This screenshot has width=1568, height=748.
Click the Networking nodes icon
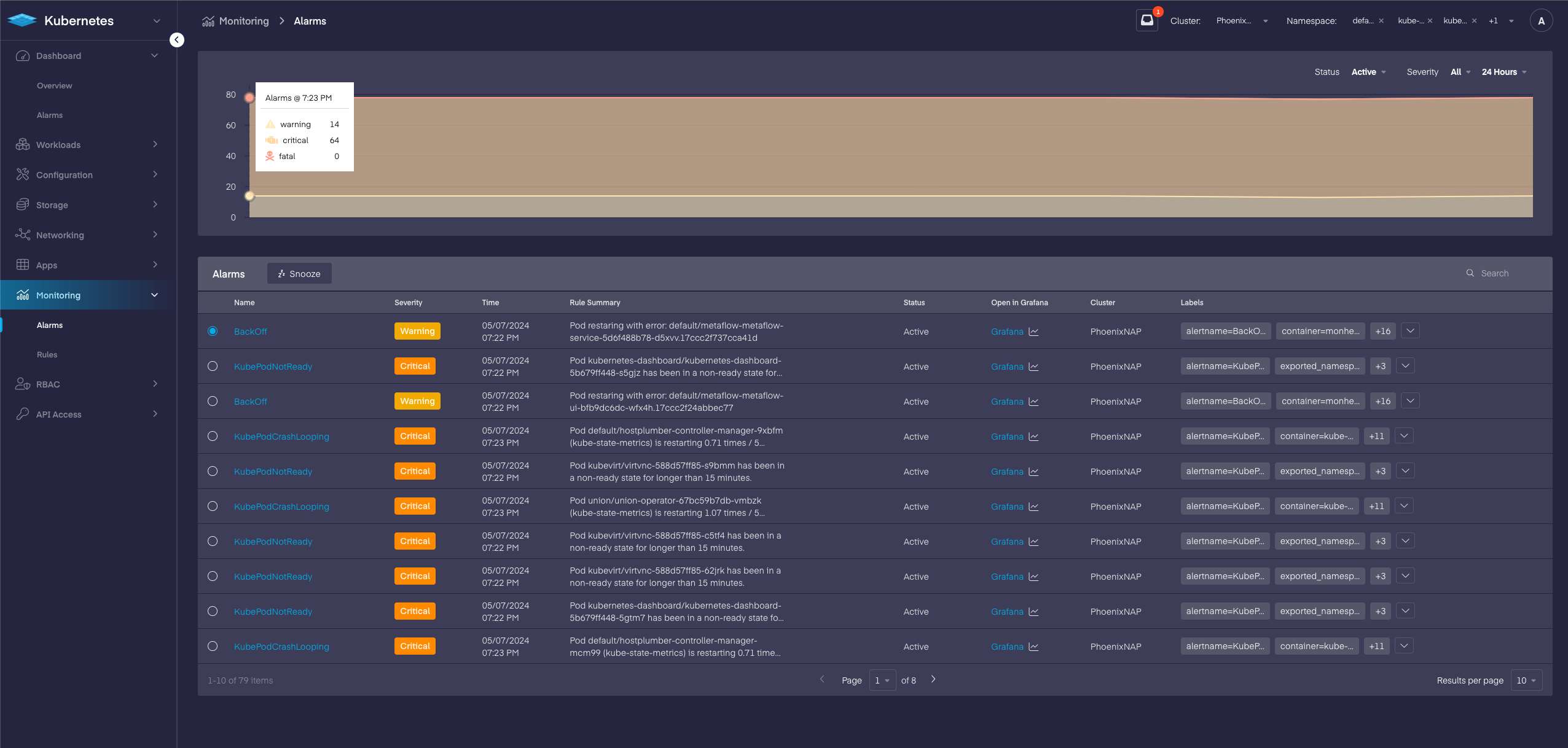[23, 235]
